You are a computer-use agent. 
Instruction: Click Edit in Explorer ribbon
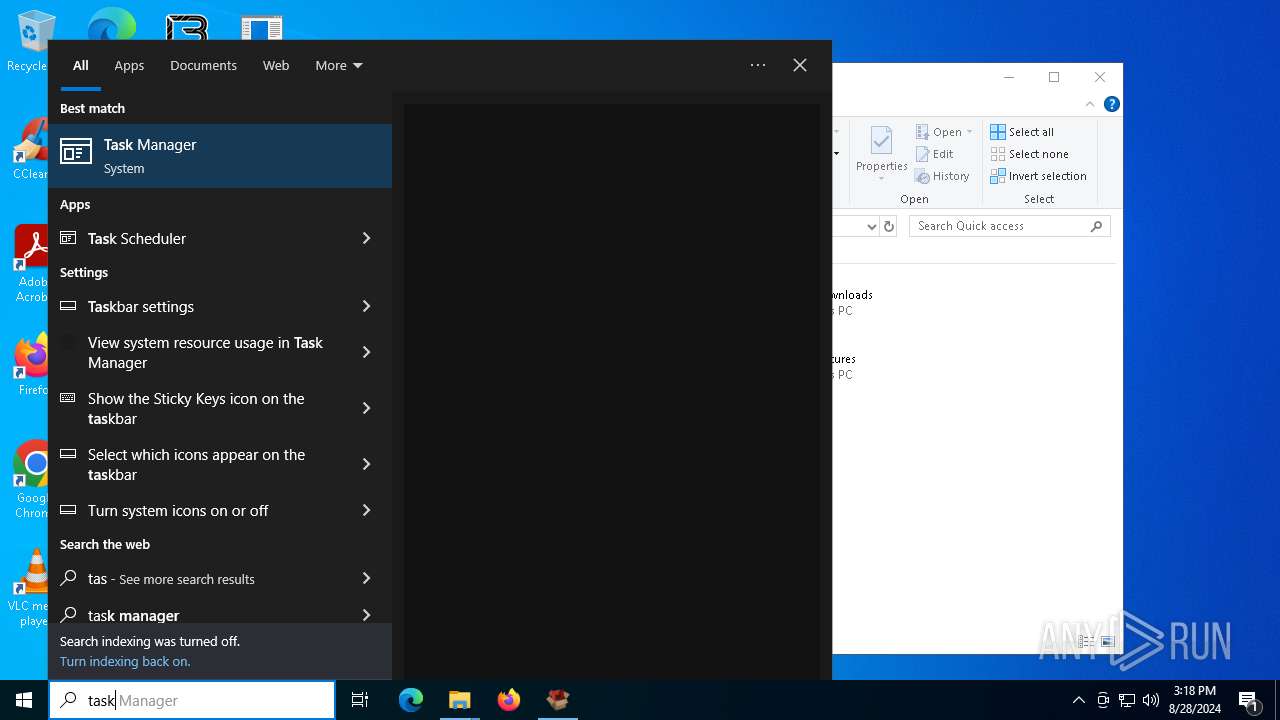pyautogui.click(x=934, y=154)
